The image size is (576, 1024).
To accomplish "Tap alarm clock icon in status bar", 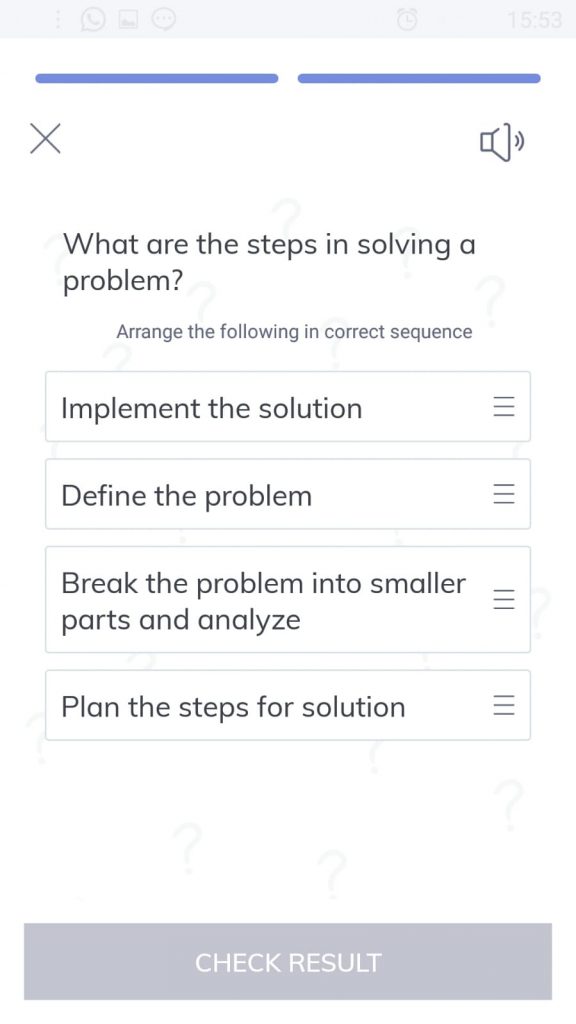I will click(x=407, y=20).
